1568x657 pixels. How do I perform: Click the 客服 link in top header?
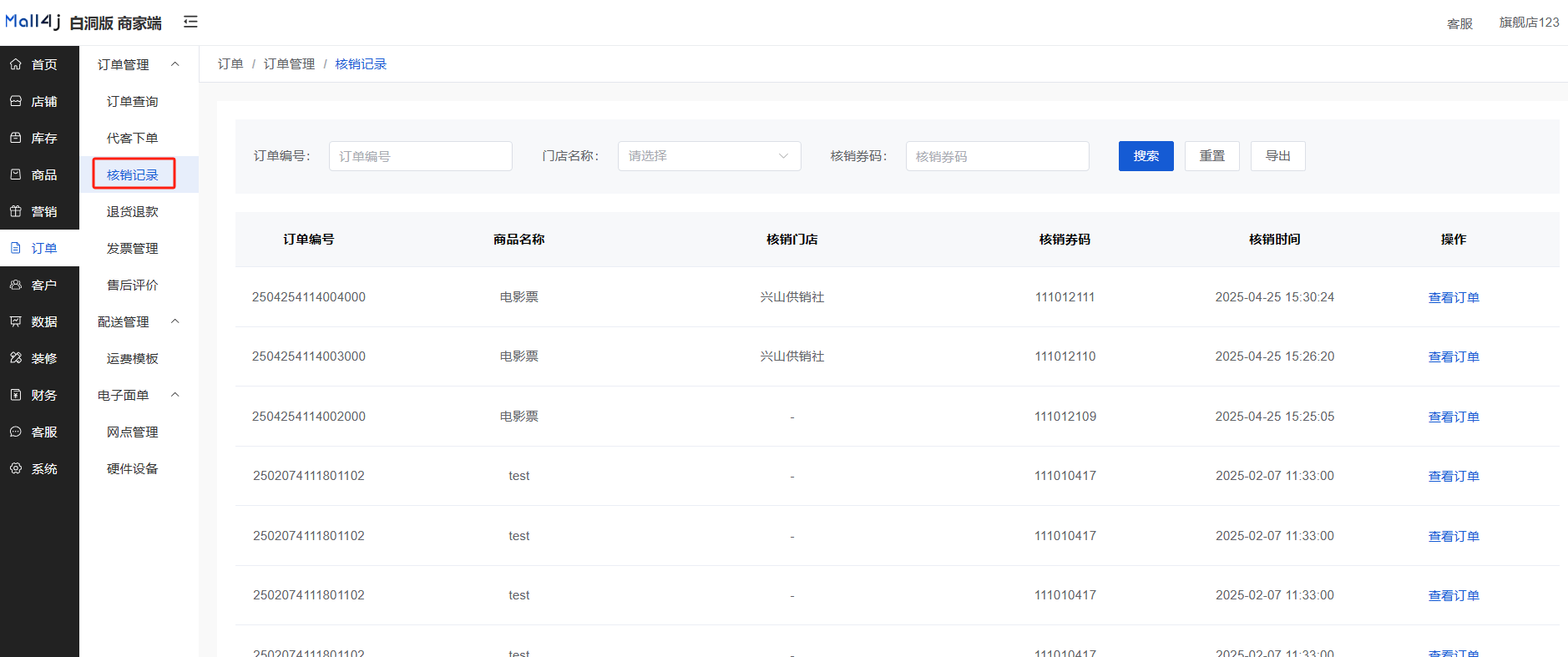pos(1459,23)
